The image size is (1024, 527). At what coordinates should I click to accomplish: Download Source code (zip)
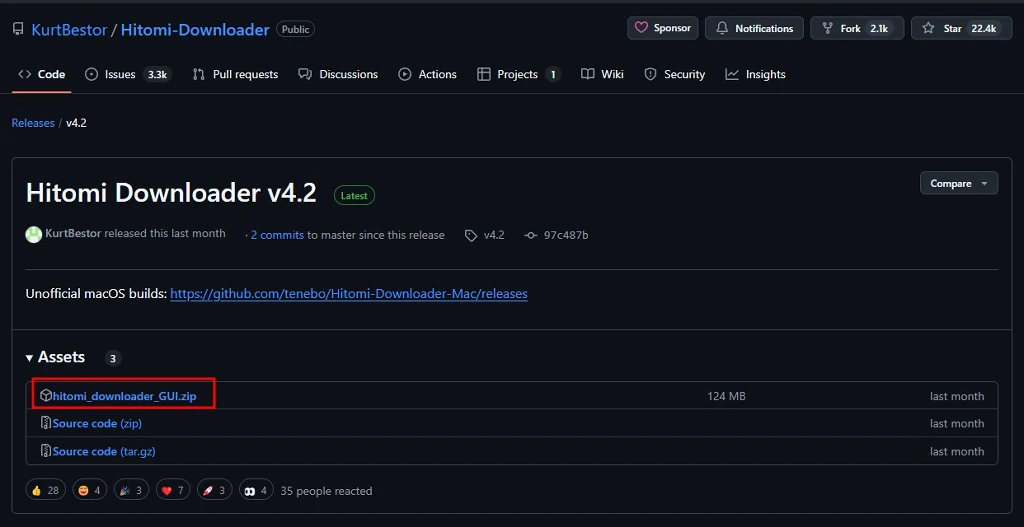[x=97, y=424]
